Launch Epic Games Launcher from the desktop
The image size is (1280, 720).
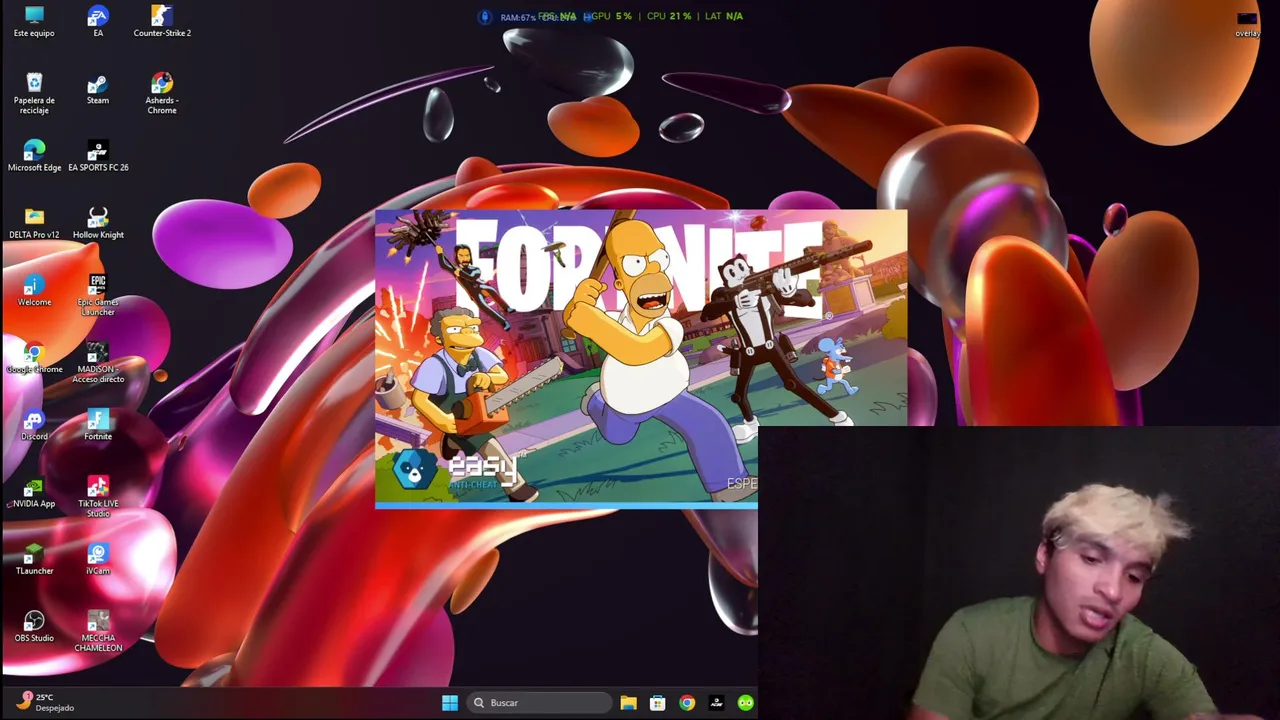[98, 295]
